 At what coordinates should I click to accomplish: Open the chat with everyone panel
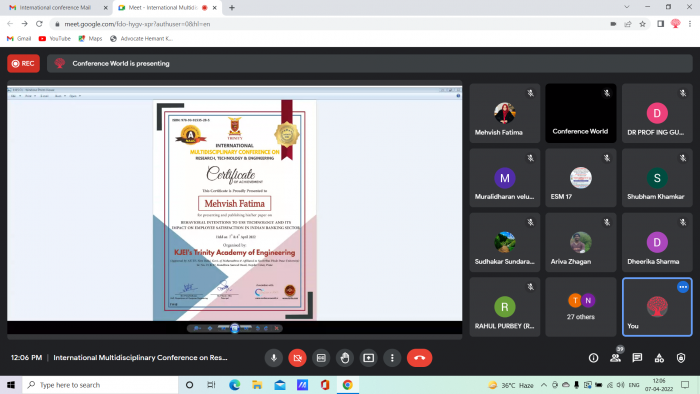pyautogui.click(x=637, y=358)
